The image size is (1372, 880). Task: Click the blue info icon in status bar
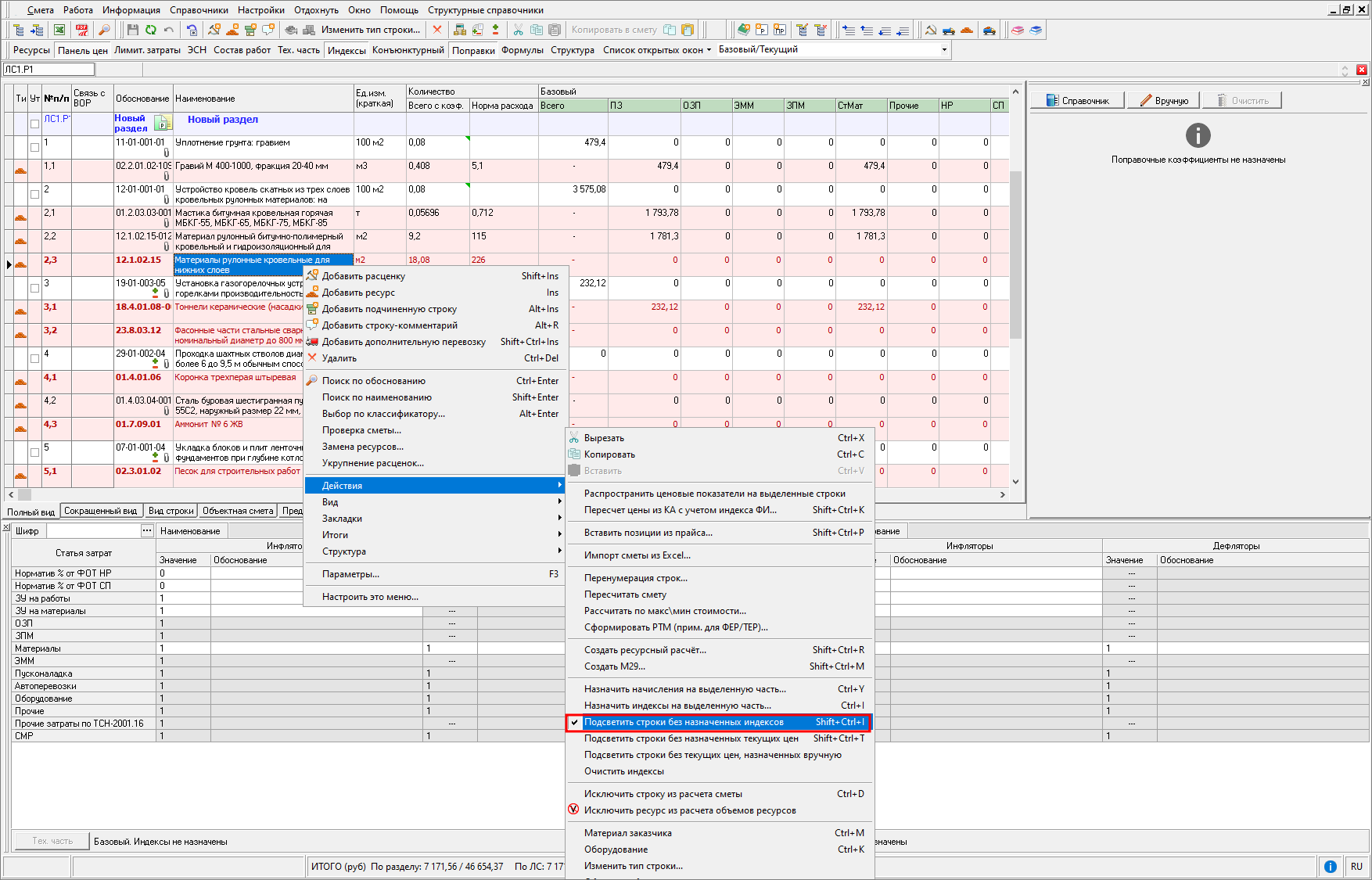click(1330, 867)
